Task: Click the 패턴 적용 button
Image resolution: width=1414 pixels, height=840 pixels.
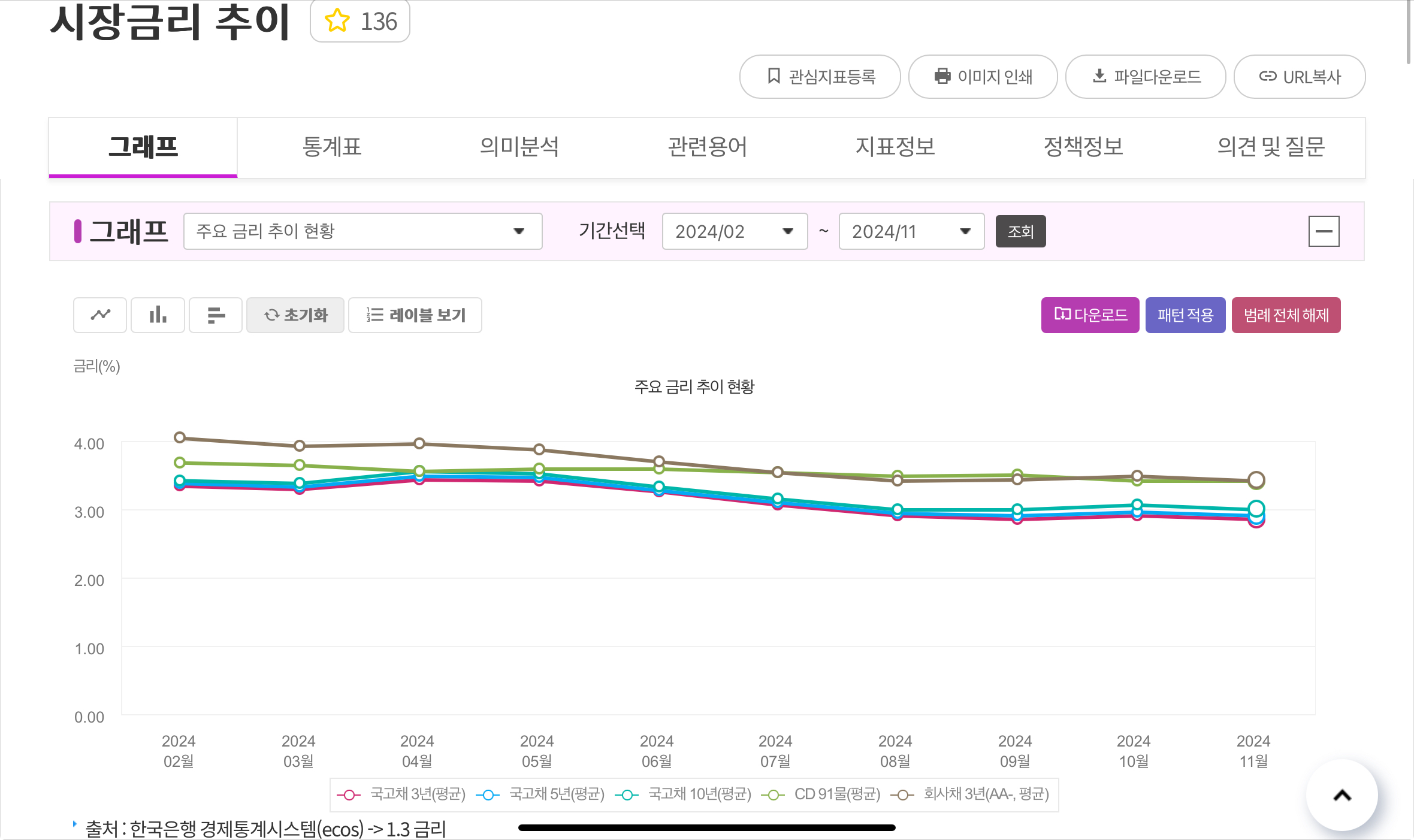Action: click(1185, 315)
